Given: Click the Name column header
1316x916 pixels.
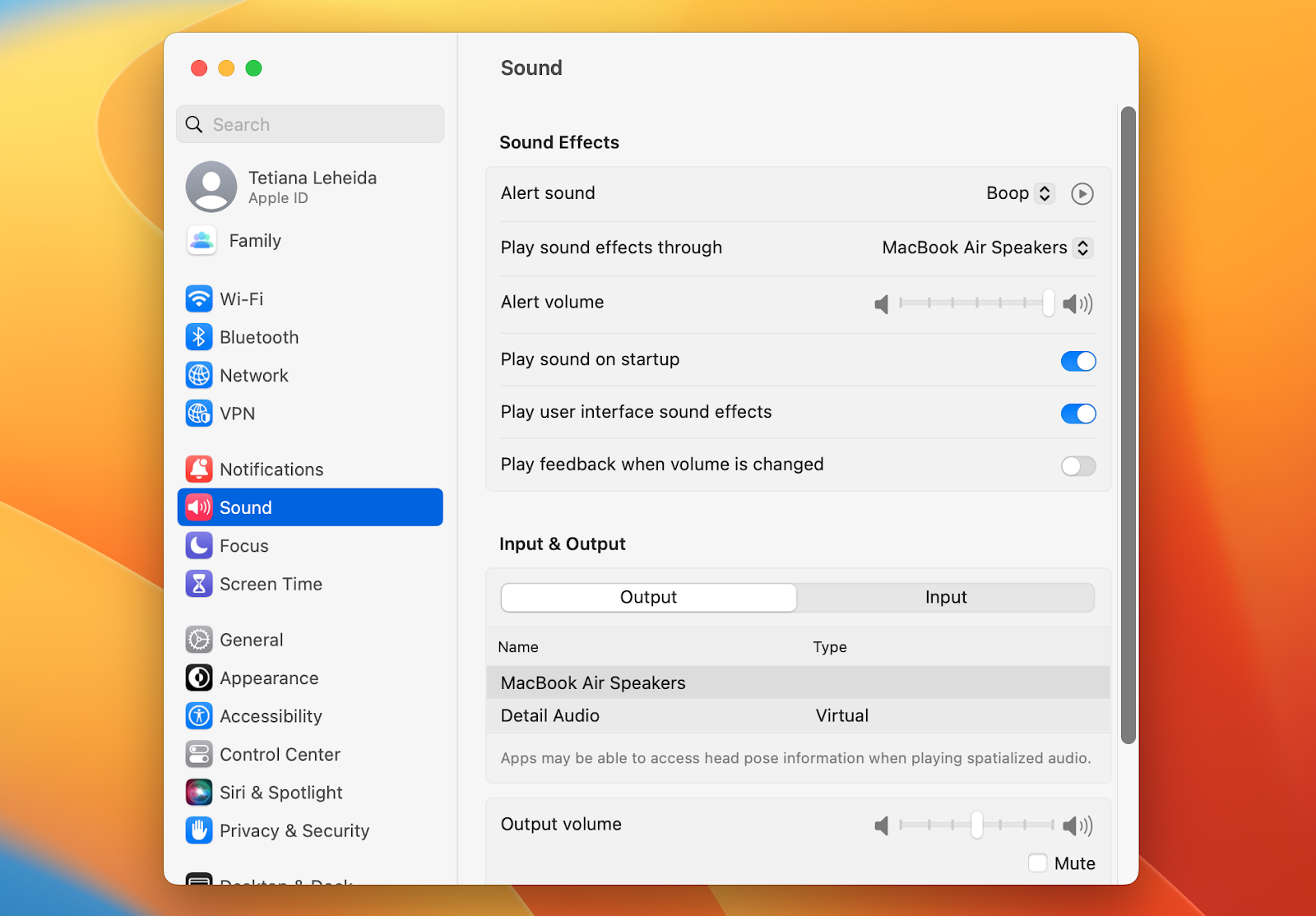Looking at the screenshot, I should (x=518, y=647).
